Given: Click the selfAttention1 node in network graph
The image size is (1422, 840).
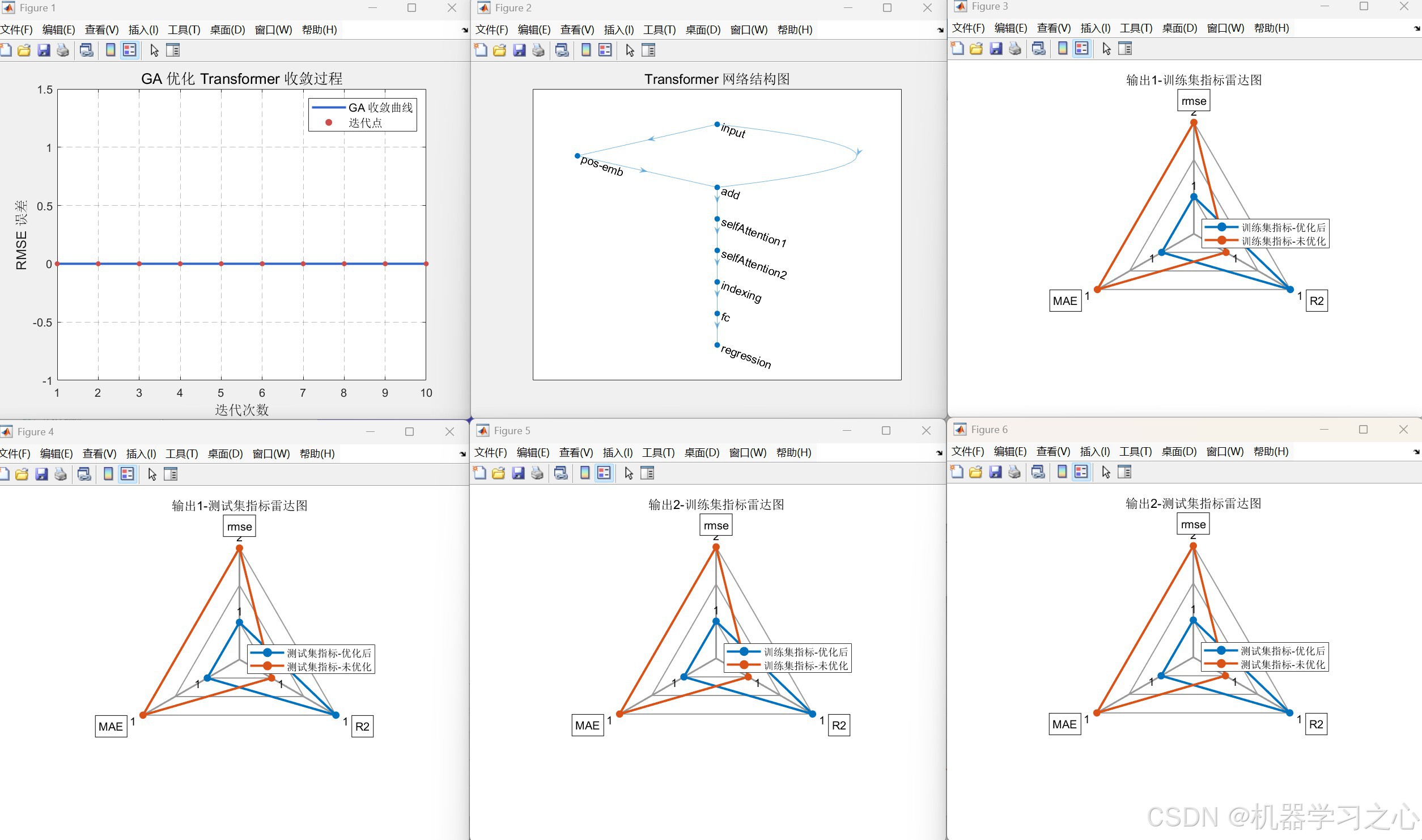Looking at the screenshot, I should click(717, 219).
